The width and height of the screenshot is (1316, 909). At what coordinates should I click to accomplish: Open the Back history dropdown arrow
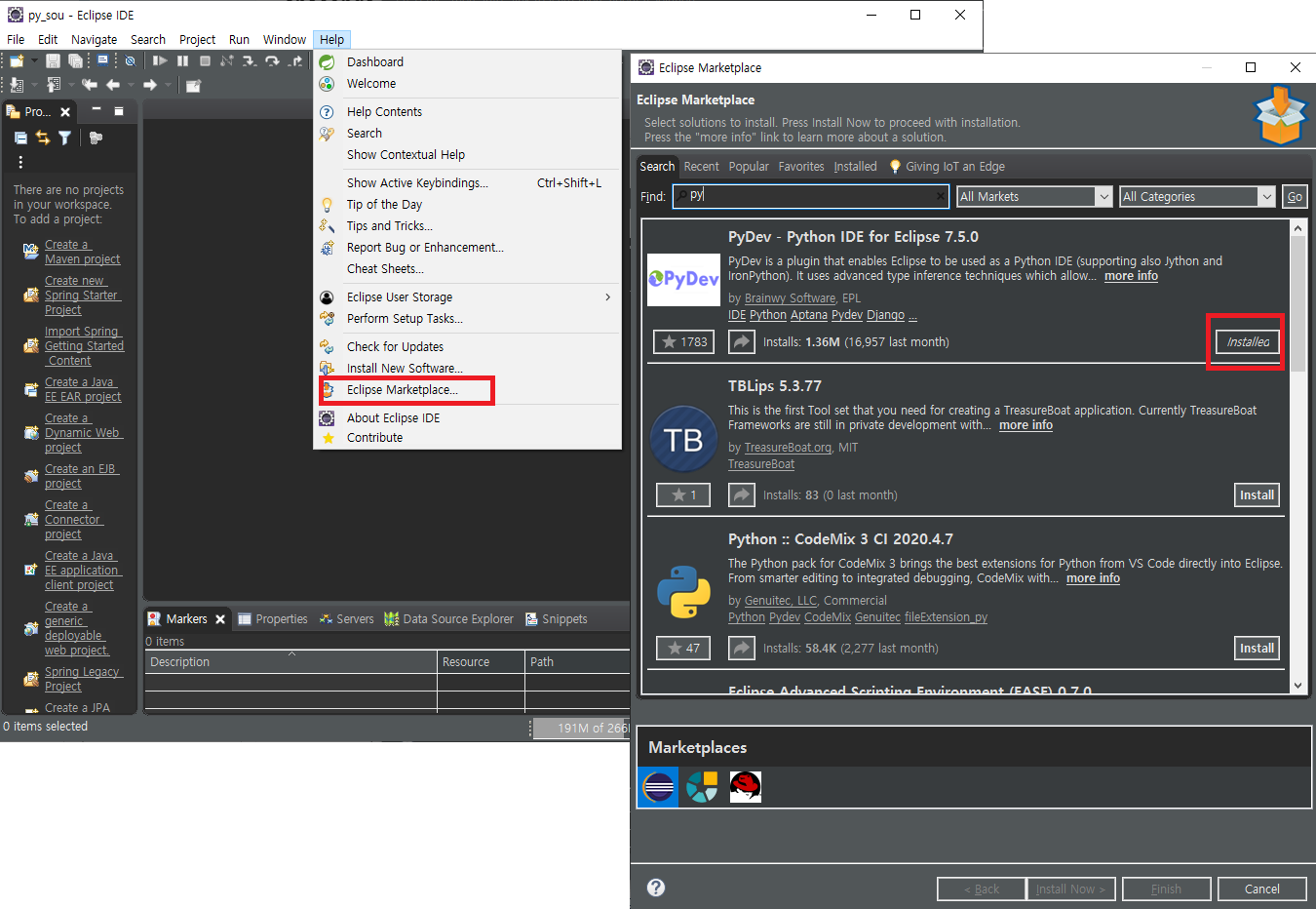tap(131, 85)
